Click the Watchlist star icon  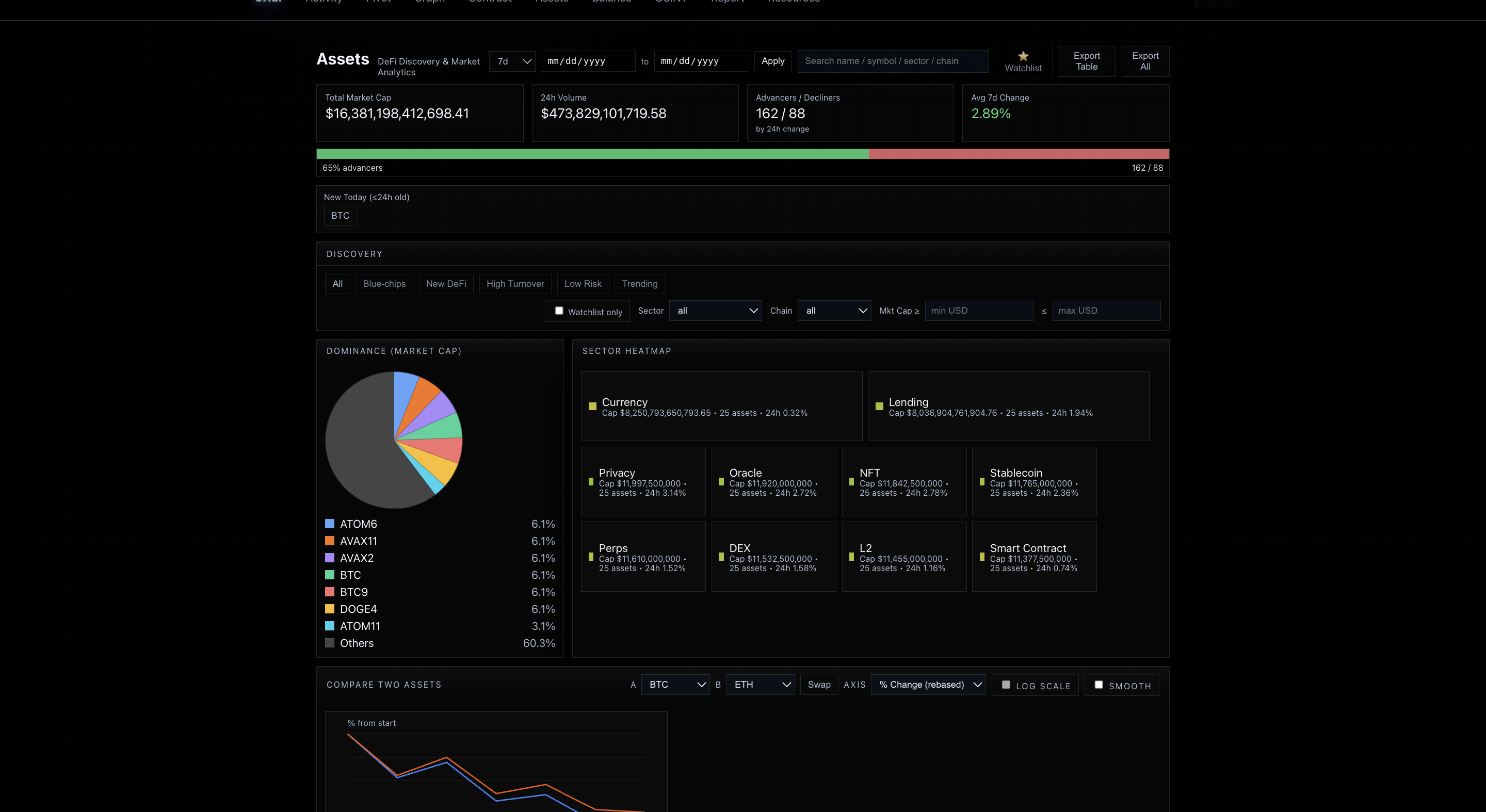(1023, 56)
